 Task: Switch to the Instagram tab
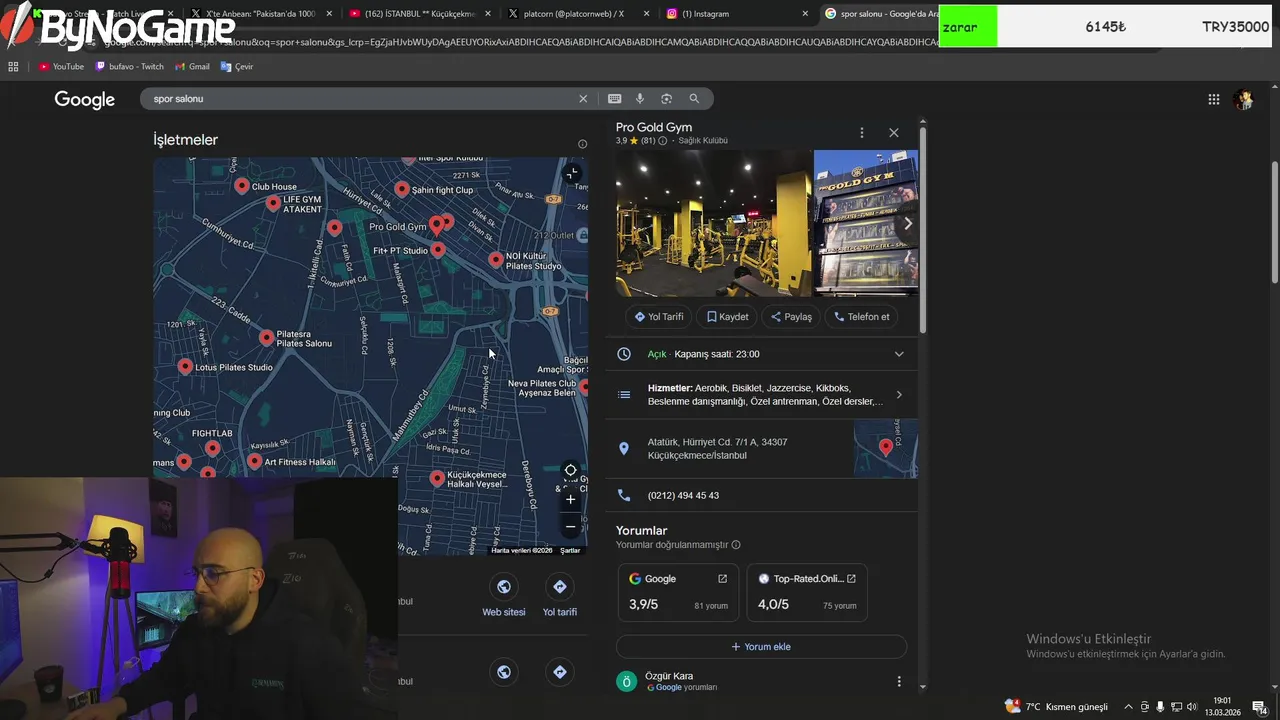737,14
